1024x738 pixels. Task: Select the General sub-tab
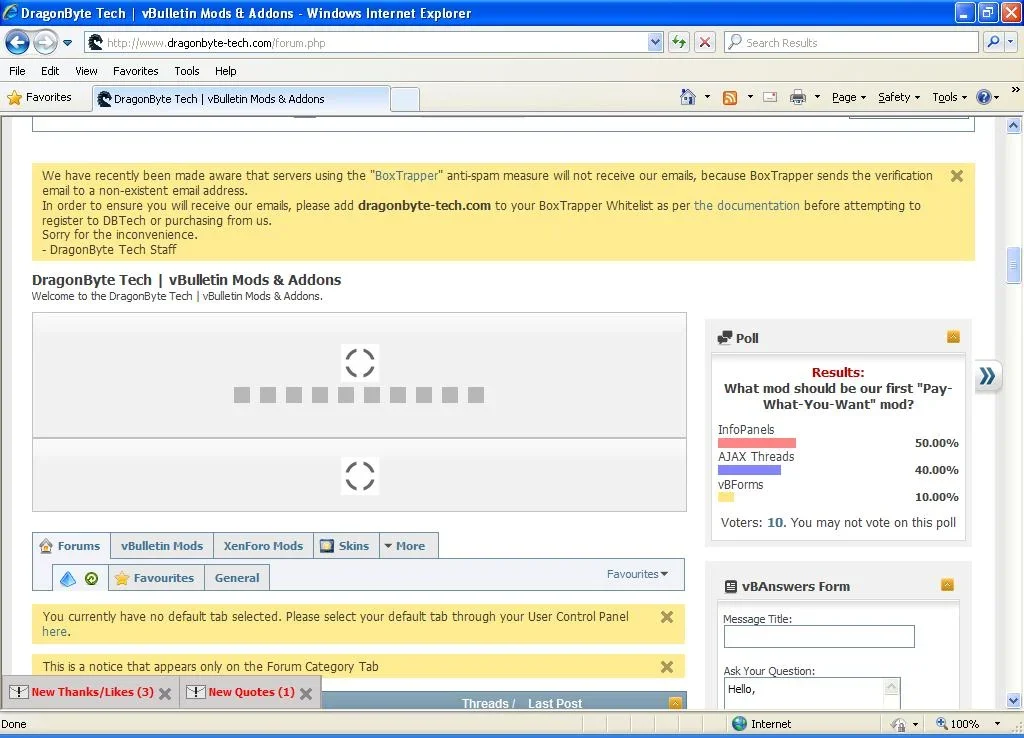pos(237,578)
